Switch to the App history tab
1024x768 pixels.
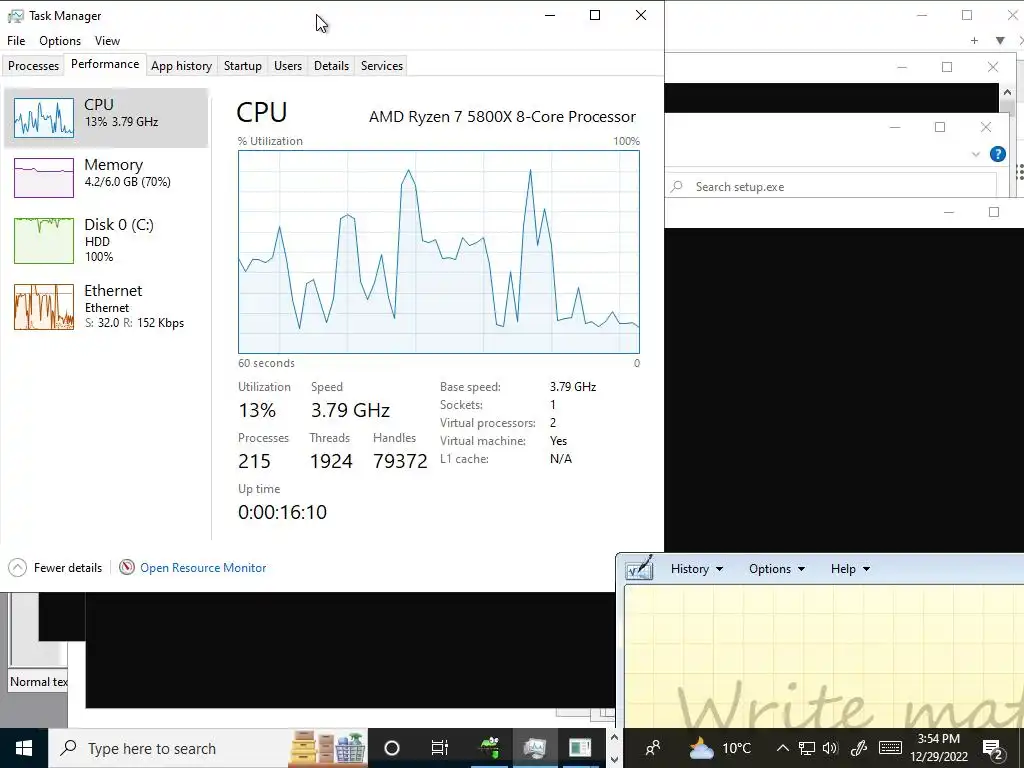(182, 66)
